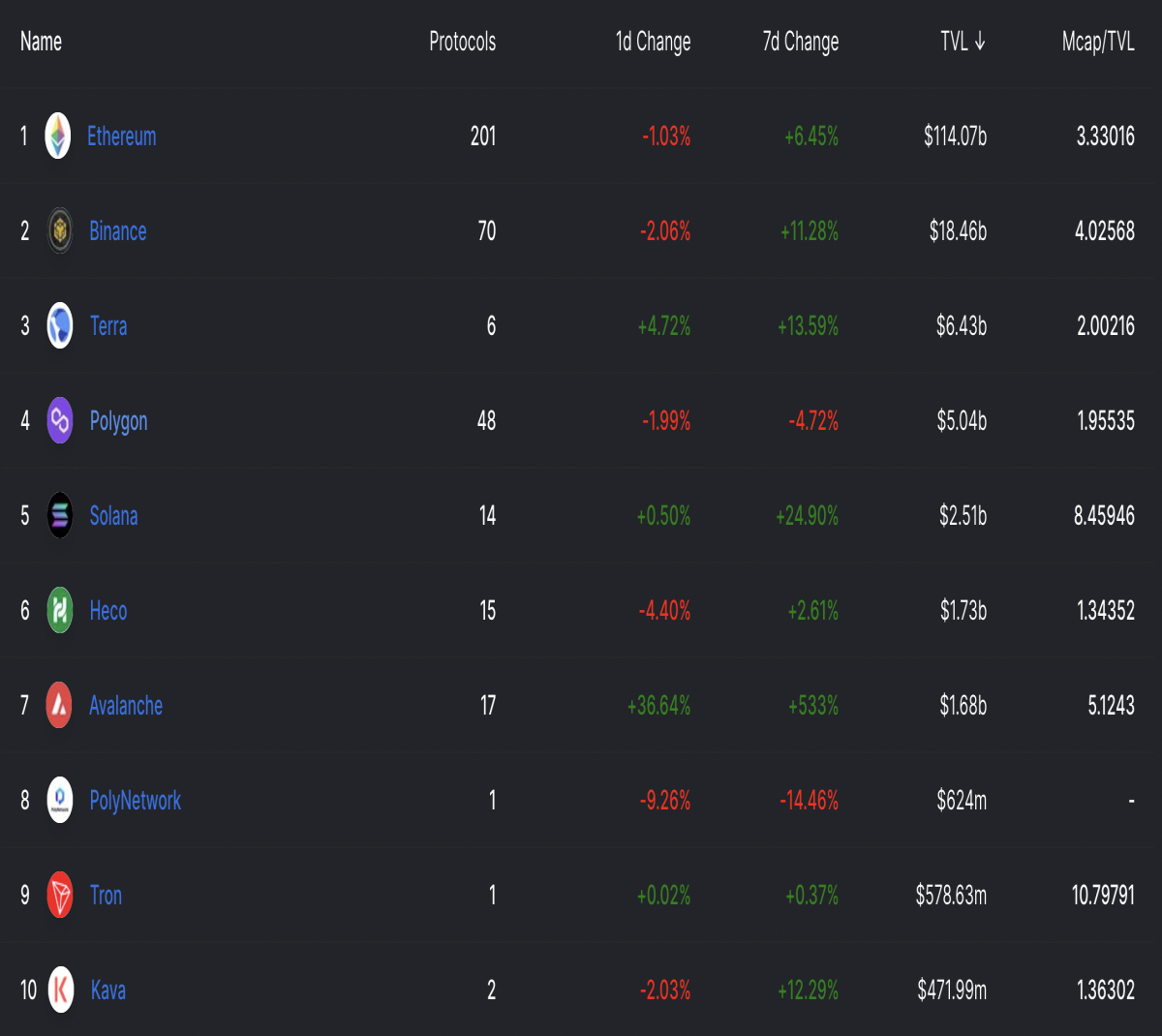Go to the PolyNetwork chain page
Screen dimensions: 1162x1036
(135, 801)
